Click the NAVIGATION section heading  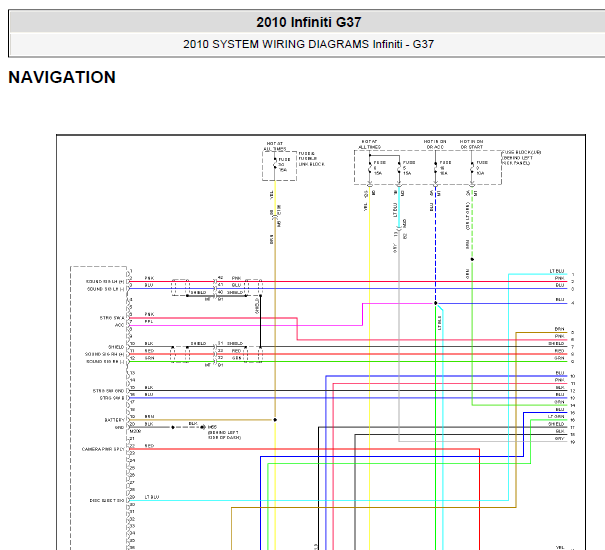pos(62,77)
